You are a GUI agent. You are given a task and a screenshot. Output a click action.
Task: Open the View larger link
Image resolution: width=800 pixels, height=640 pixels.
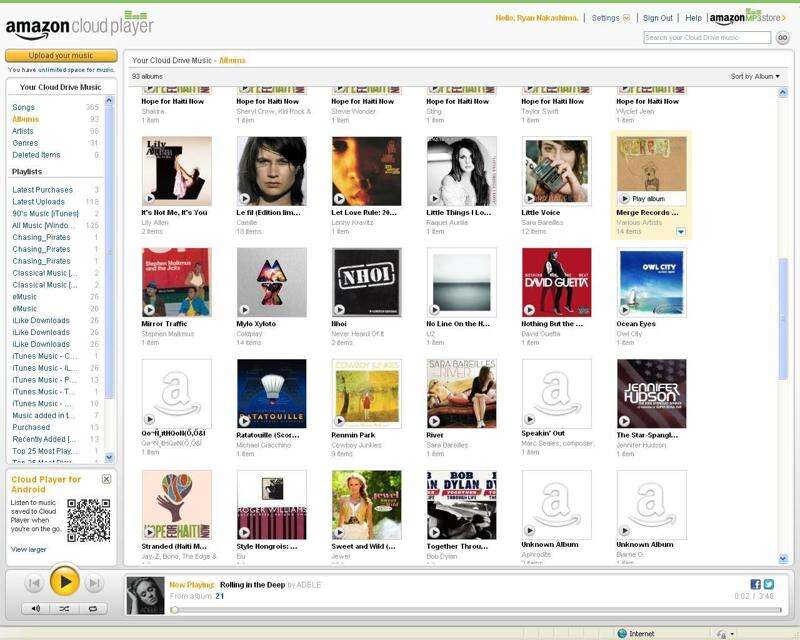(x=29, y=549)
